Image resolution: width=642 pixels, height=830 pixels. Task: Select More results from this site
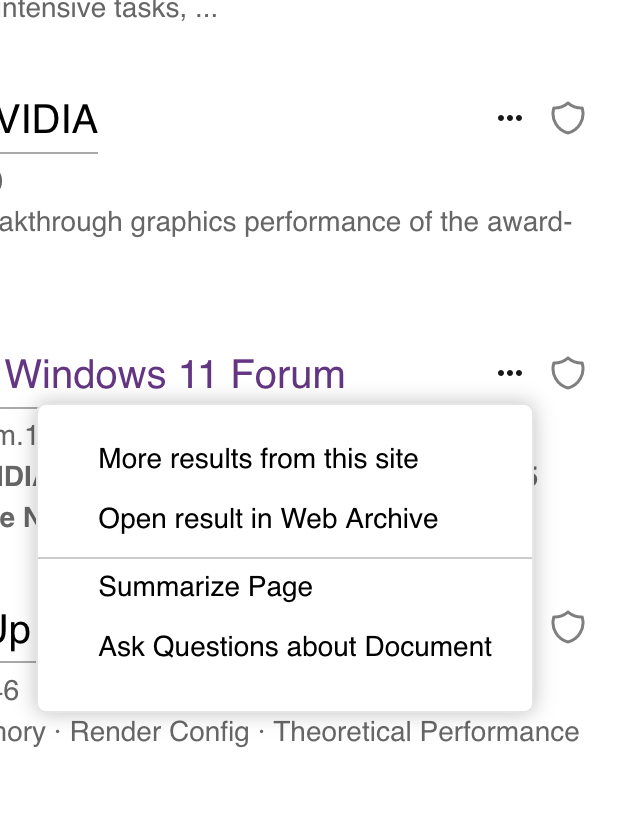(258, 459)
